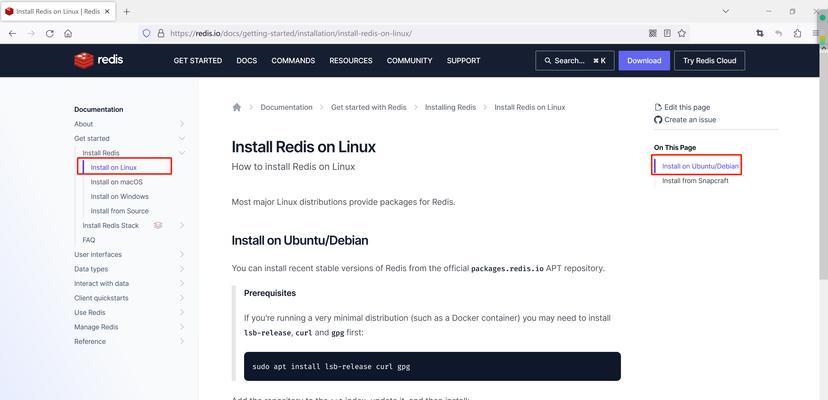Viewport: 828px width, 400px height.
Task: Open the DOCS menu
Action: (x=247, y=61)
